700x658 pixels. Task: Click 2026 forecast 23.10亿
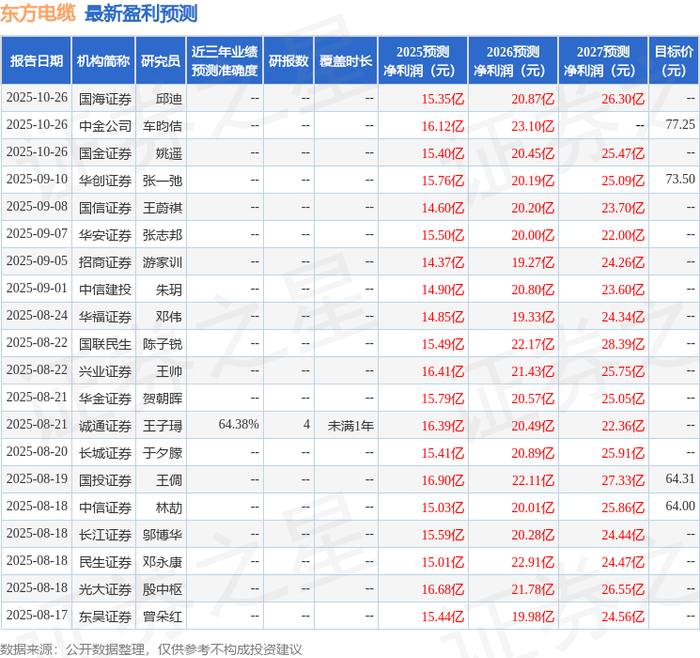533,126
